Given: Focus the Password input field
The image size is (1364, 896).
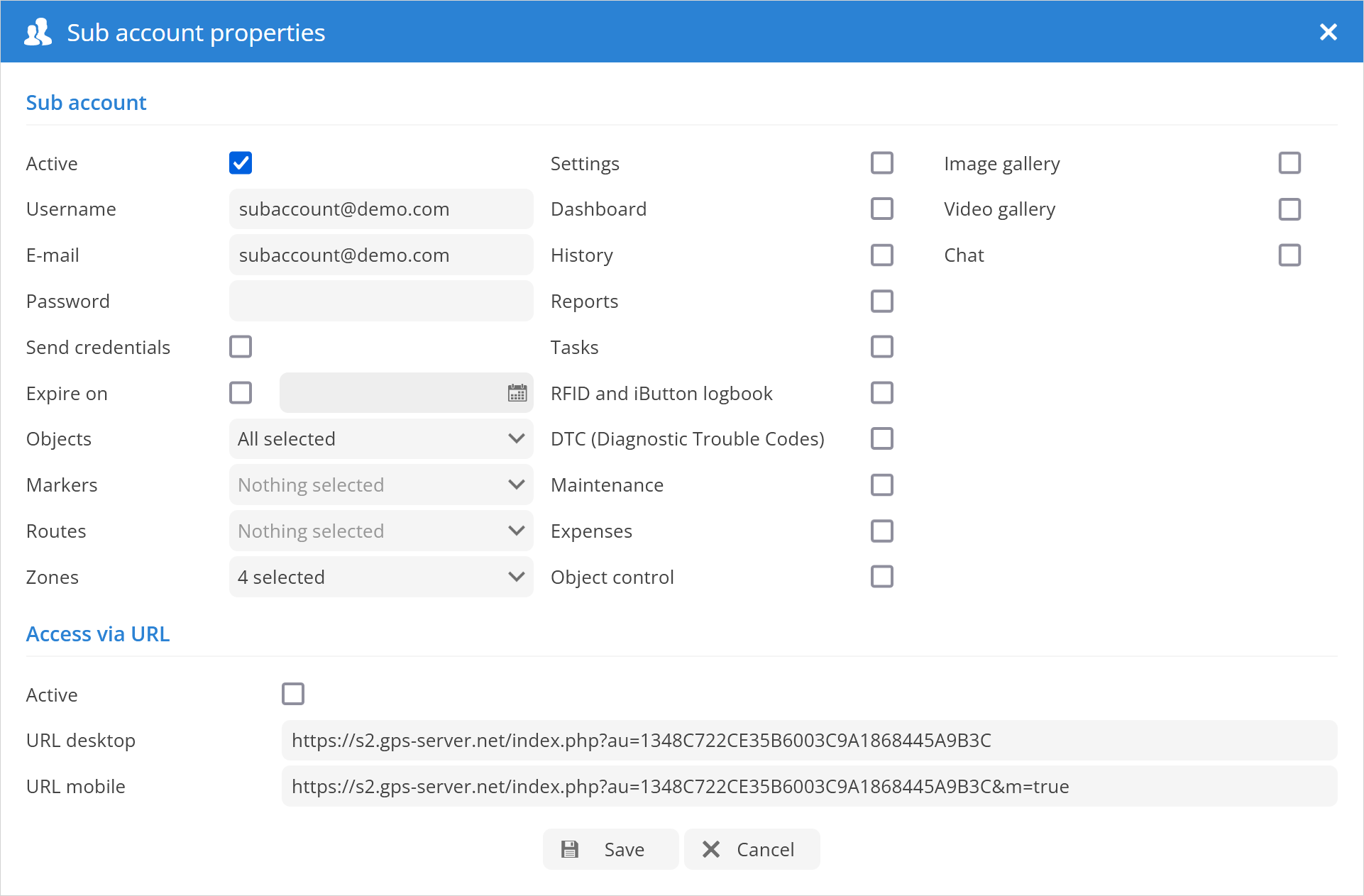Looking at the screenshot, I should (x=381, y=302).
